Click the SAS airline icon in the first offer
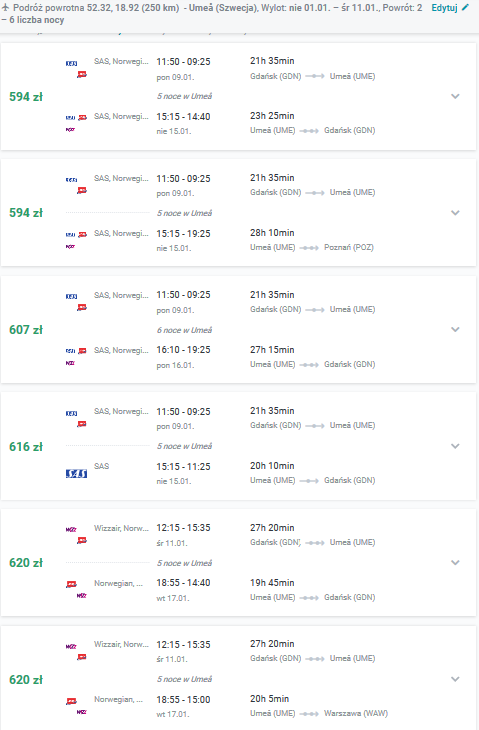 (x=71, y=63)
